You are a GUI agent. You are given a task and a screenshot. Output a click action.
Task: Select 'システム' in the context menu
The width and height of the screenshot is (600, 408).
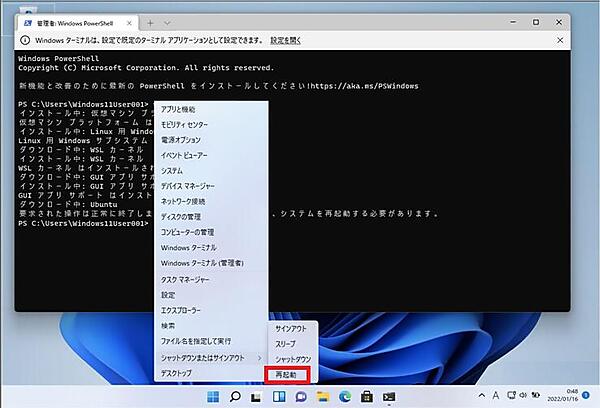pos(211,171)
